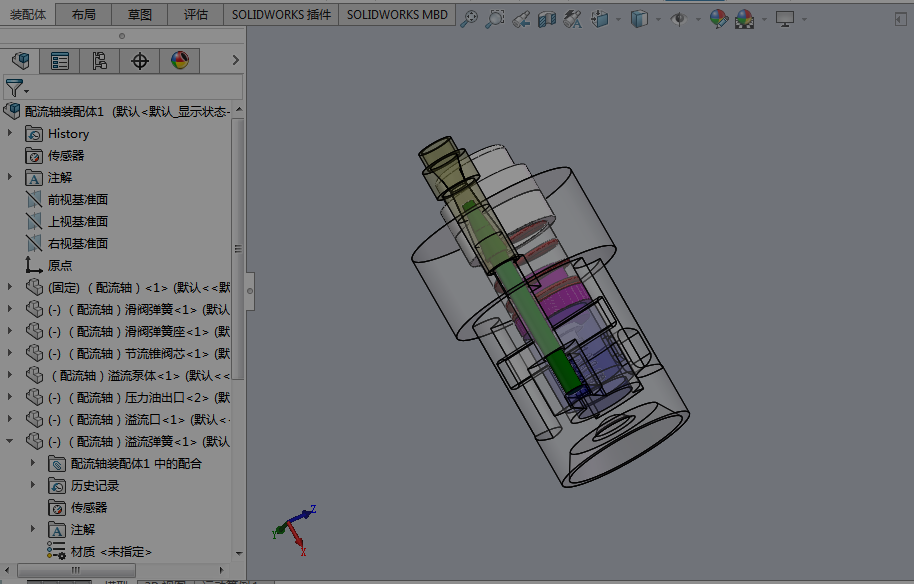Viewport: 914px width, 584px height.
Task: Open the View Orientation dropdown arrow
Action: 618,20
